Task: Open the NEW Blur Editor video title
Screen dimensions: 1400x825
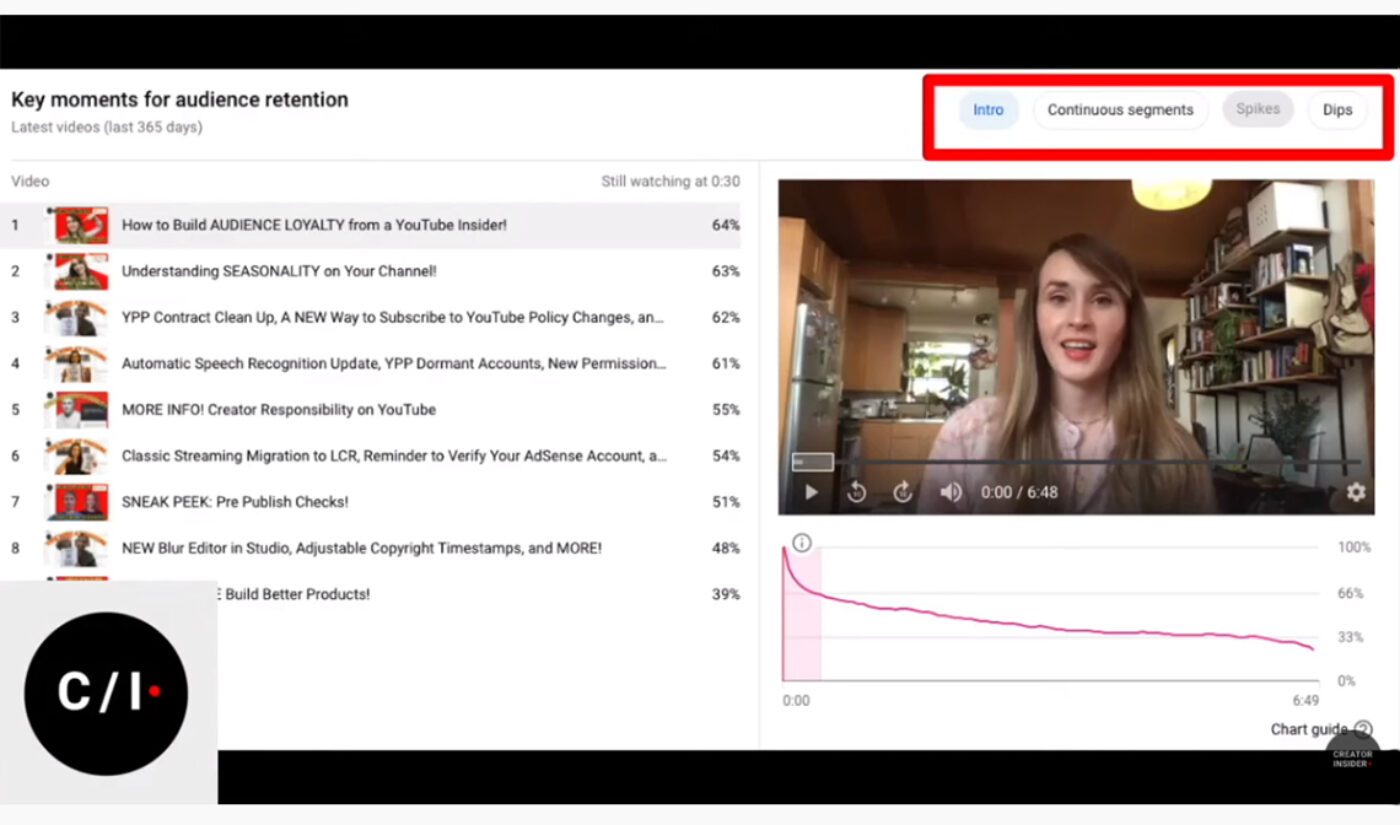Action: click(361, 547)
